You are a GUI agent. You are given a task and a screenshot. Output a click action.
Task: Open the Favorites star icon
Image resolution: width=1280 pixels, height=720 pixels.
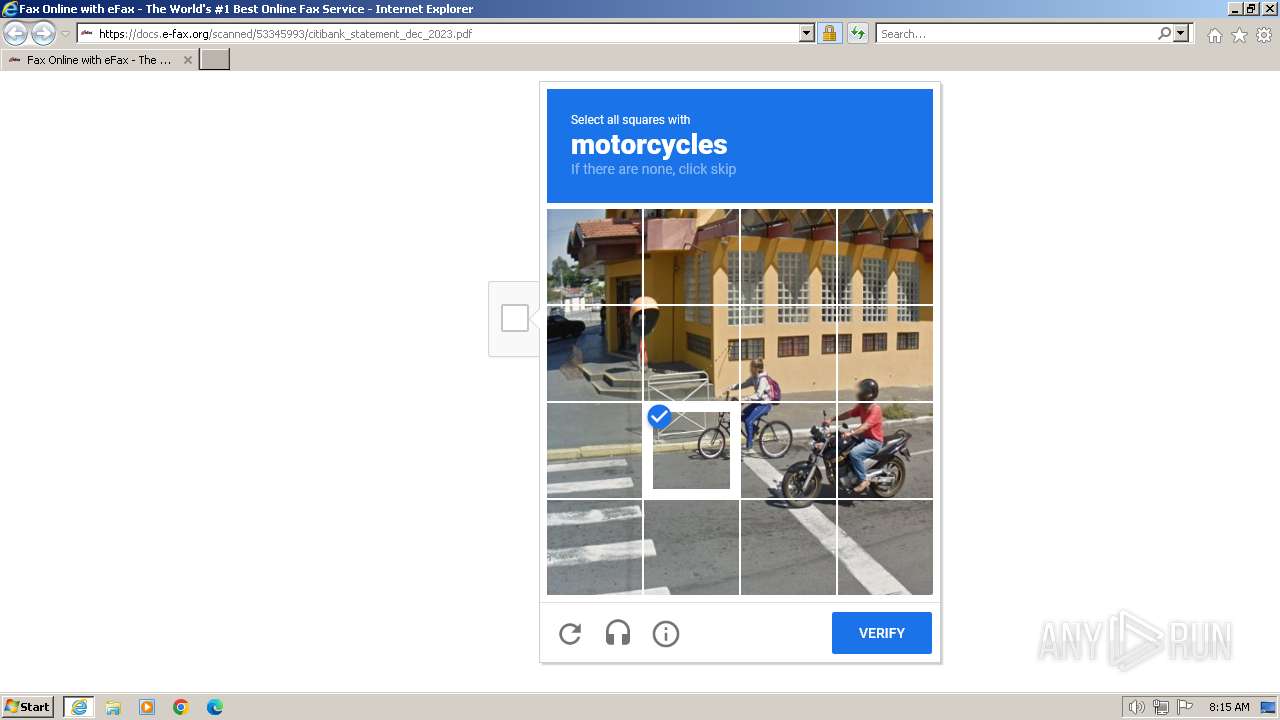1239,35
